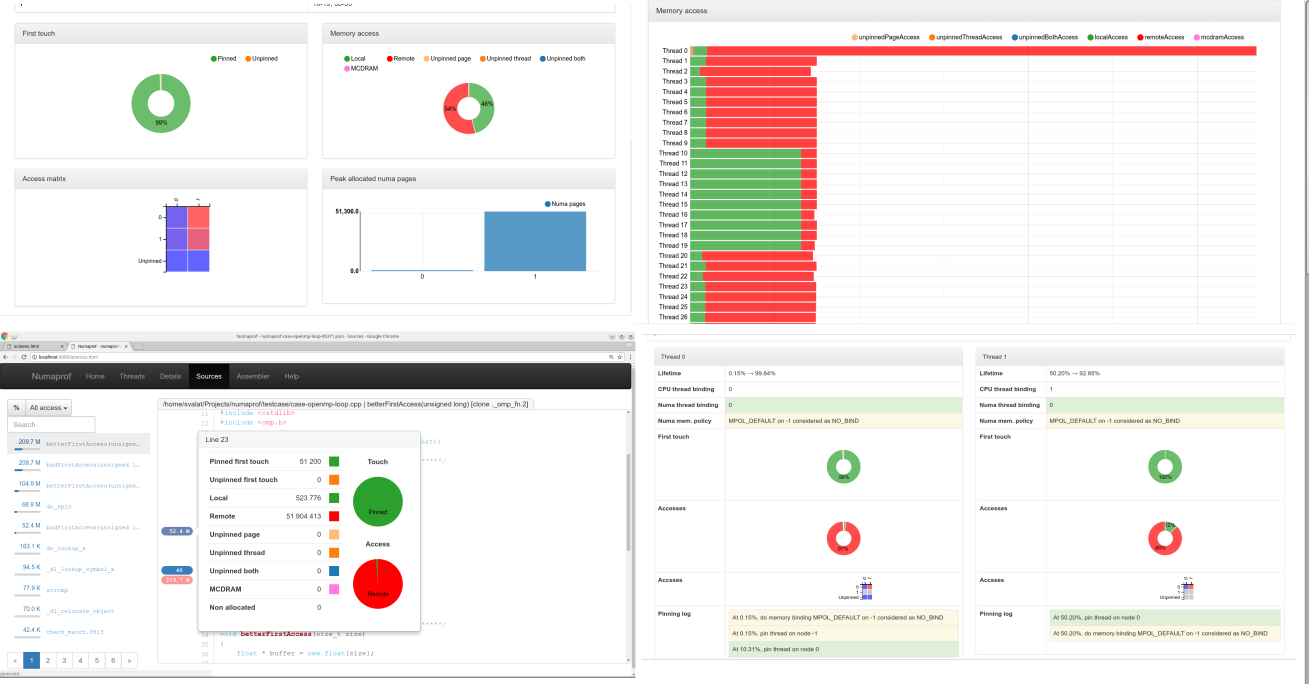The image size is (1309, 684).
Task: Click the pink 209.7 M annotation badge
Action: point(177,580)
